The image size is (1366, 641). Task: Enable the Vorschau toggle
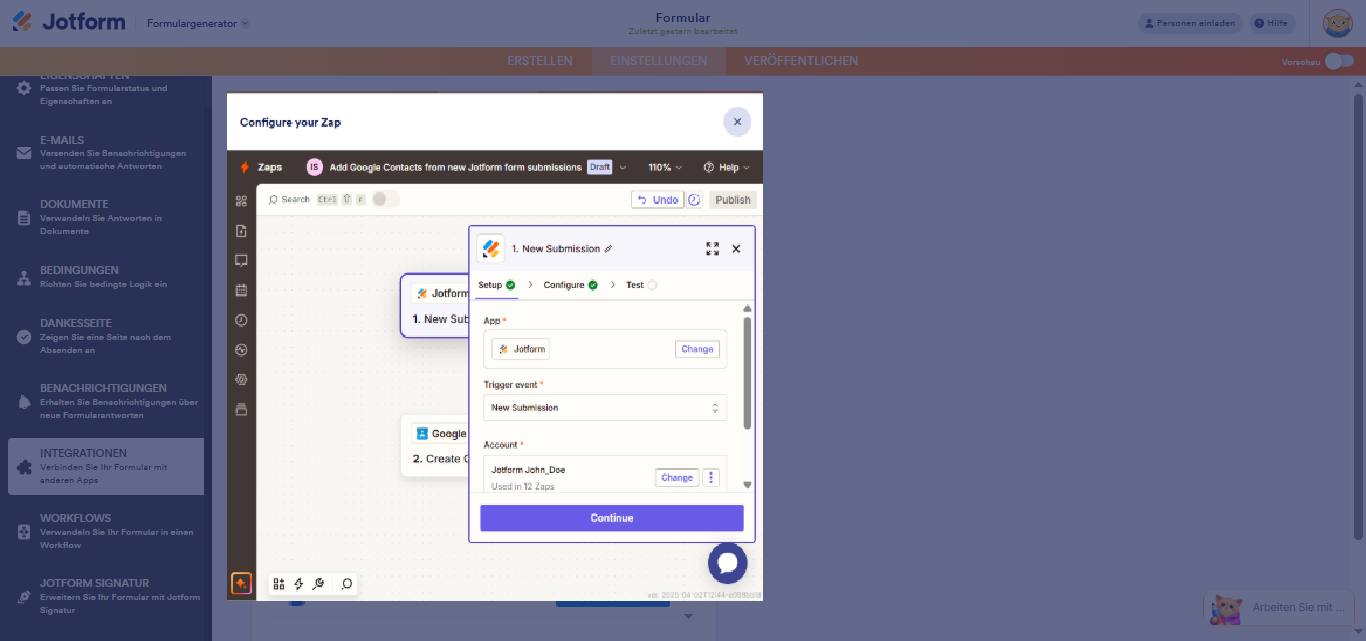1337,61
